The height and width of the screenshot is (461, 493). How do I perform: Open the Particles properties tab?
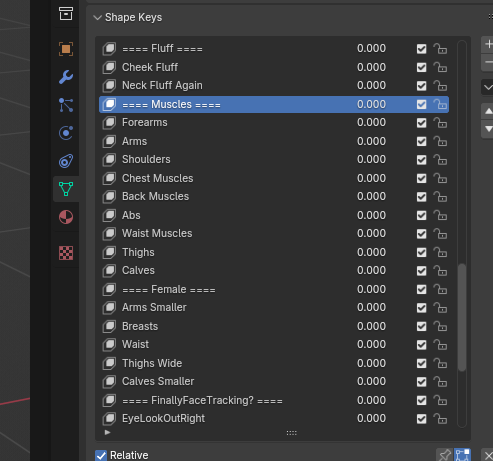(66, 105)
